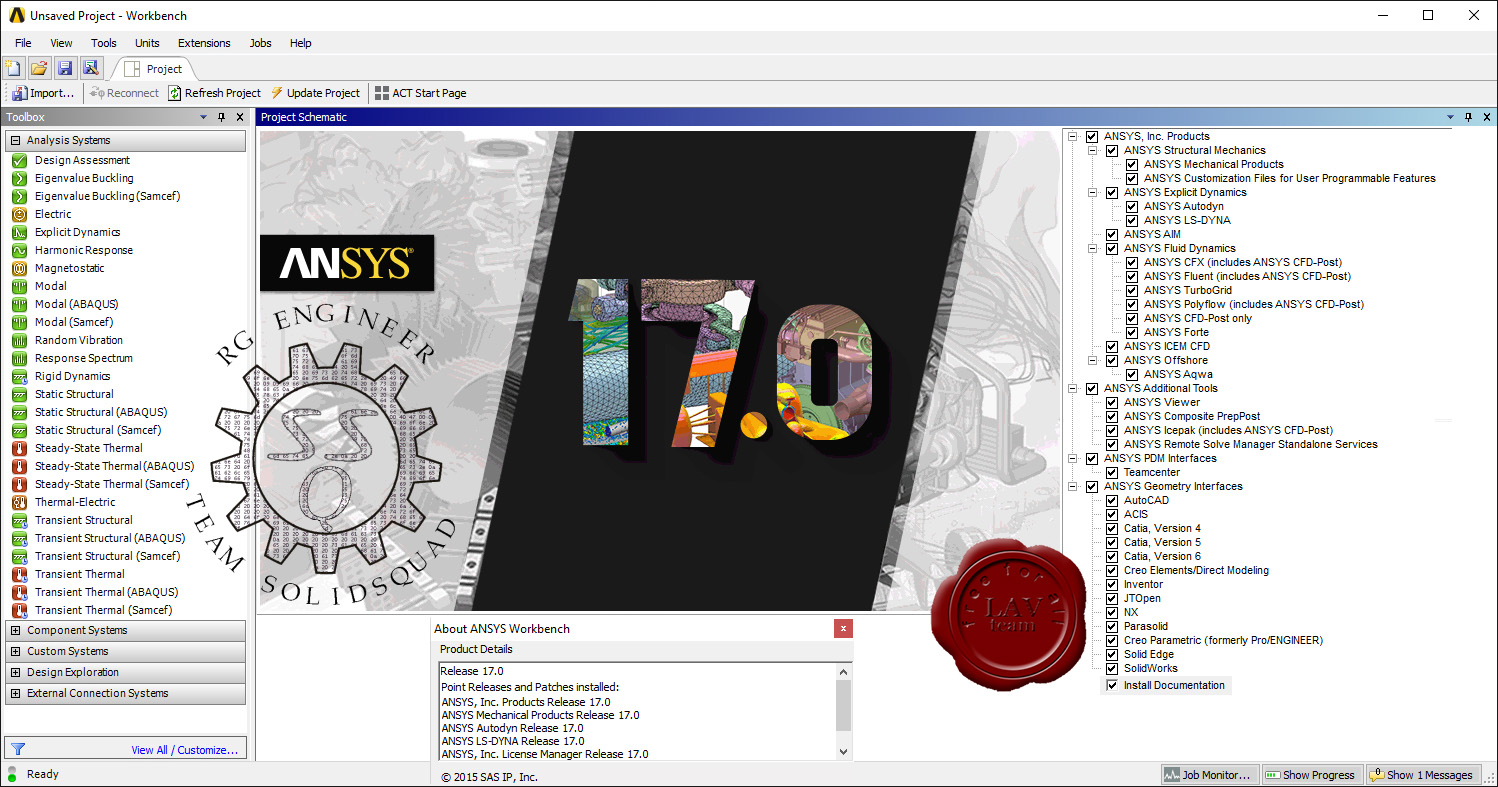Image resolution: width=1498 pixels, height=787 pixels.
Task: Uncheck Catia, Version 5 checkbox
Action: (x=1112, y=542)
